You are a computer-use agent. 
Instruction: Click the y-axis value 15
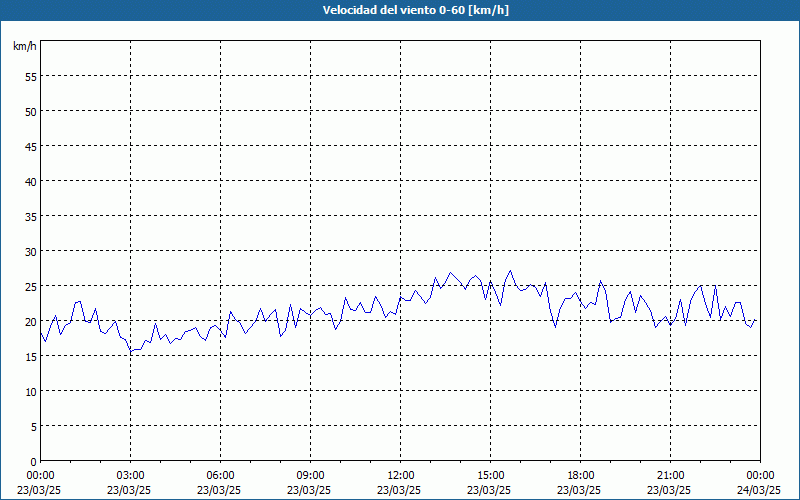point(31,357)
